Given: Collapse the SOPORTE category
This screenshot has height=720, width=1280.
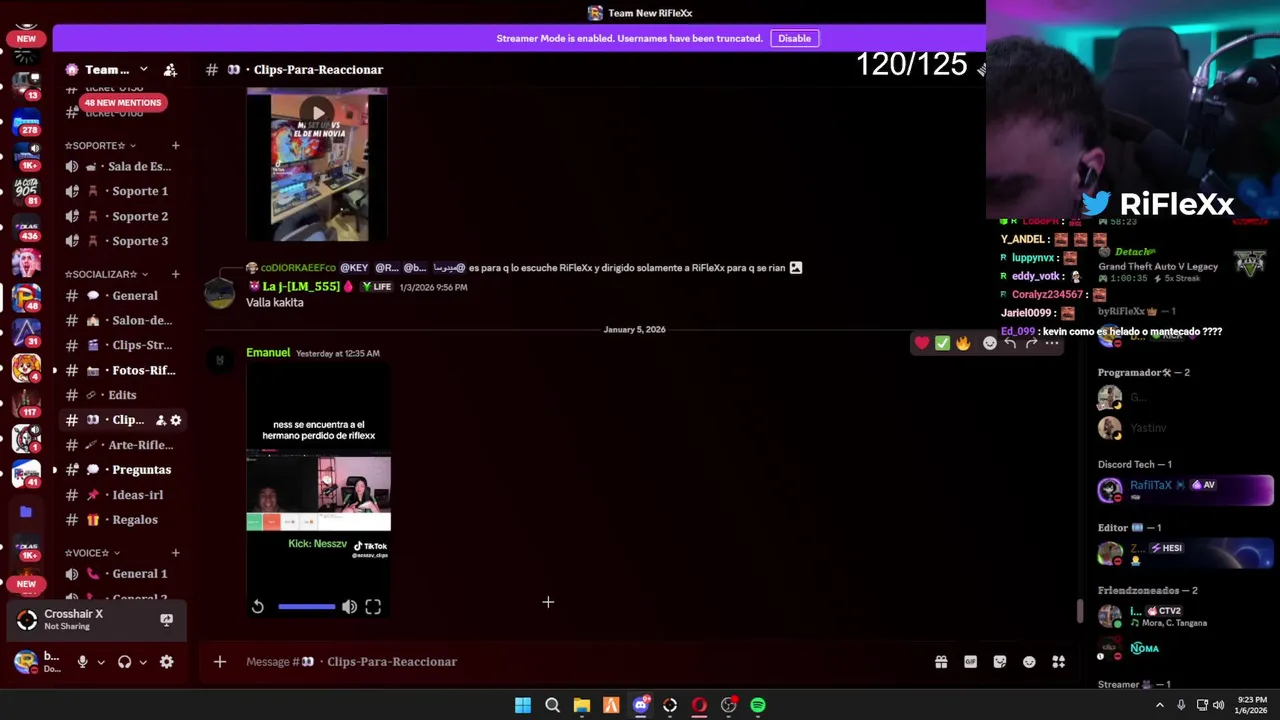Looking at the screenshot, I should pos(100,146).
